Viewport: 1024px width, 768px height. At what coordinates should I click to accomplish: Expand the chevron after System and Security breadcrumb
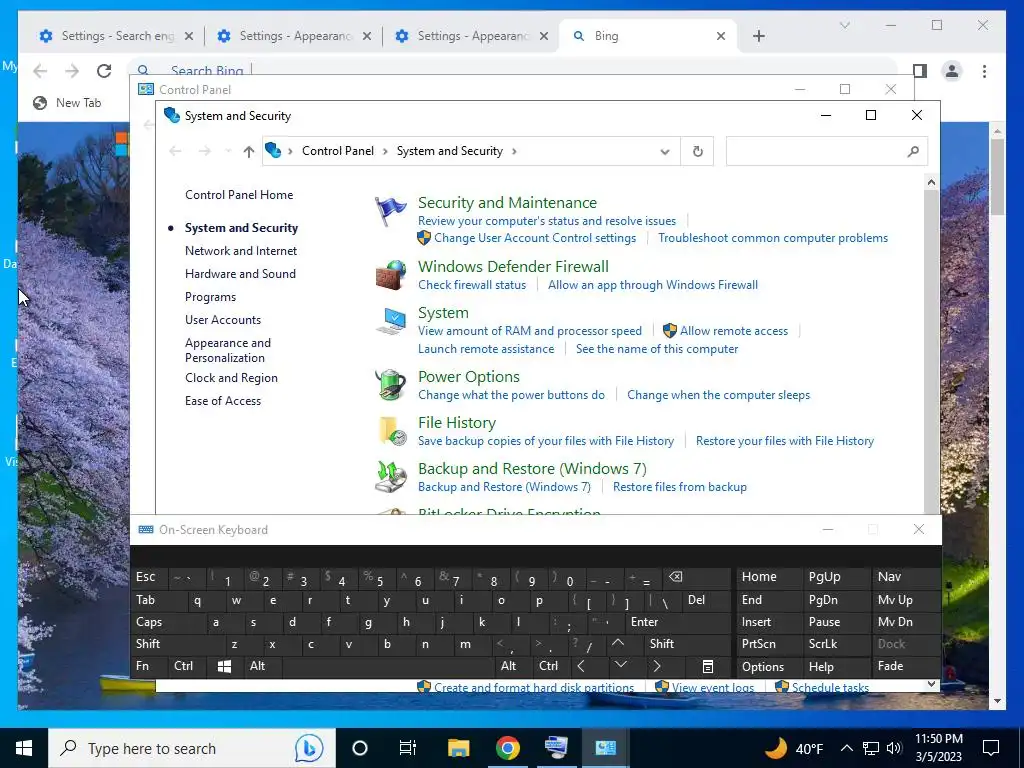click(514, 152)
